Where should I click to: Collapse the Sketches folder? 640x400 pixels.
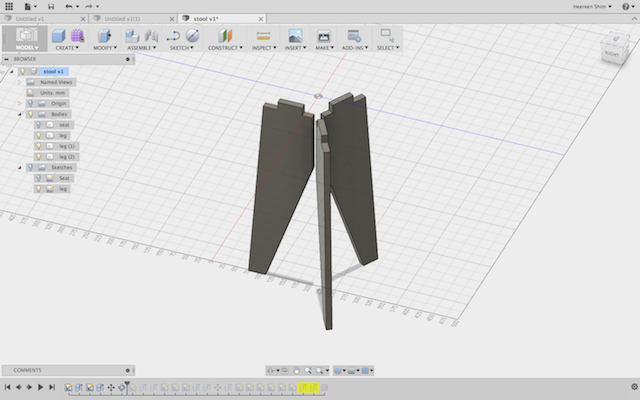pyautogui.click(x=19, y=167)
